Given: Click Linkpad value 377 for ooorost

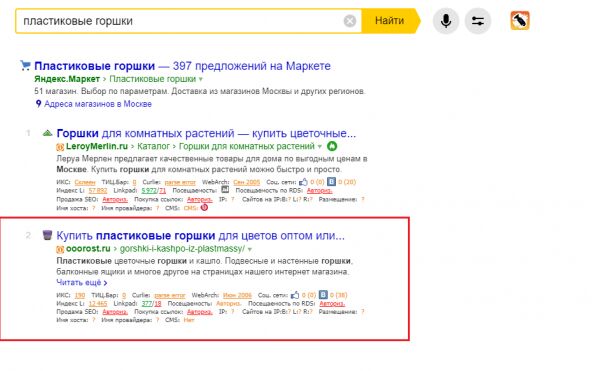Looking at the screenshot, I should click(x=147, y=304).
